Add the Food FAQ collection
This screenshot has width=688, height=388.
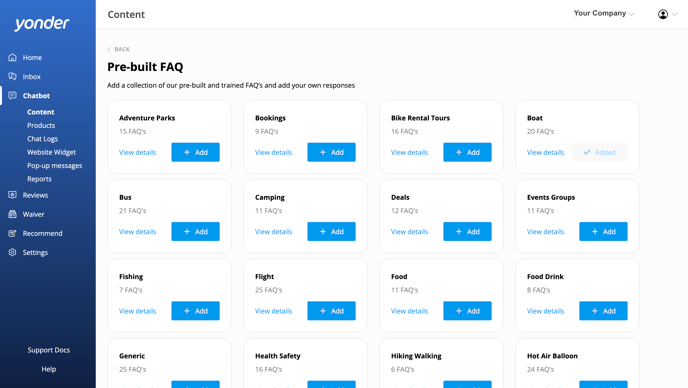pos(467,311)
